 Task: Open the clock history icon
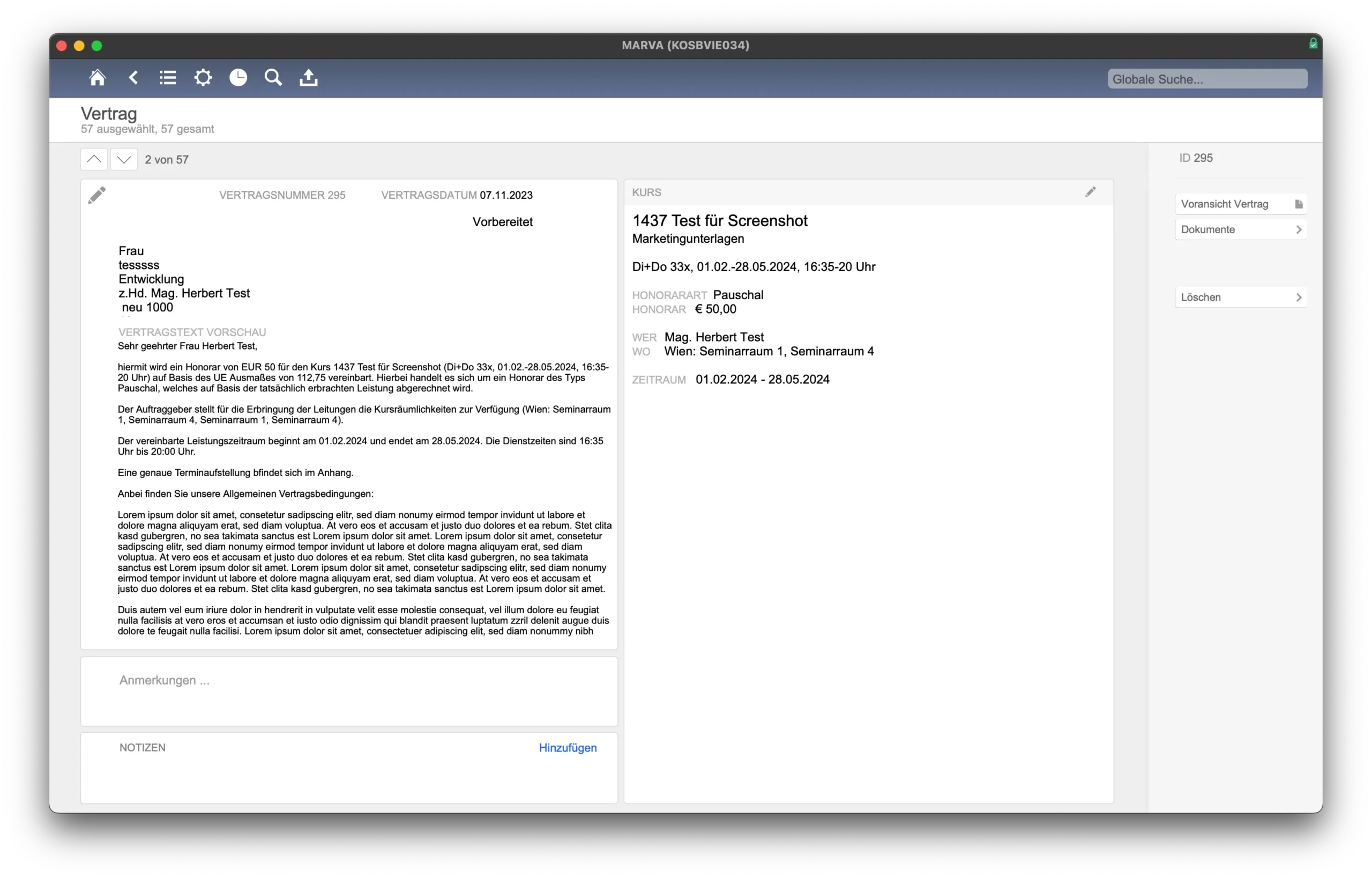point(238,78)
